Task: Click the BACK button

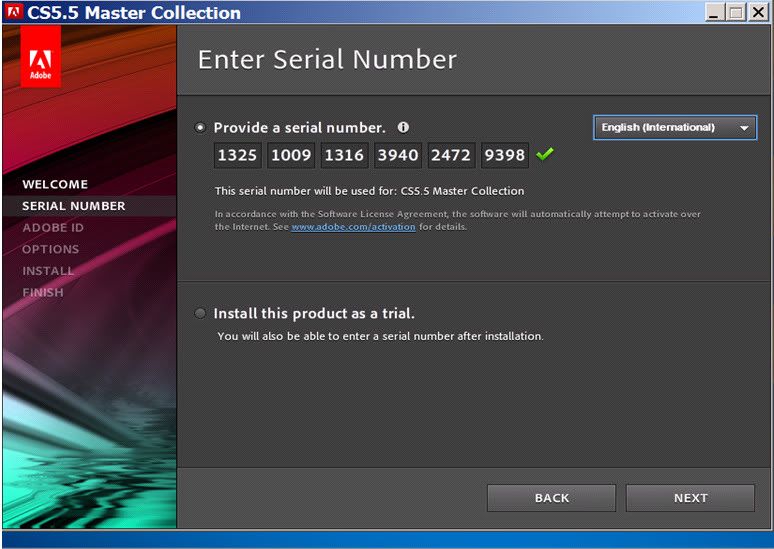Action: point(551,498)
